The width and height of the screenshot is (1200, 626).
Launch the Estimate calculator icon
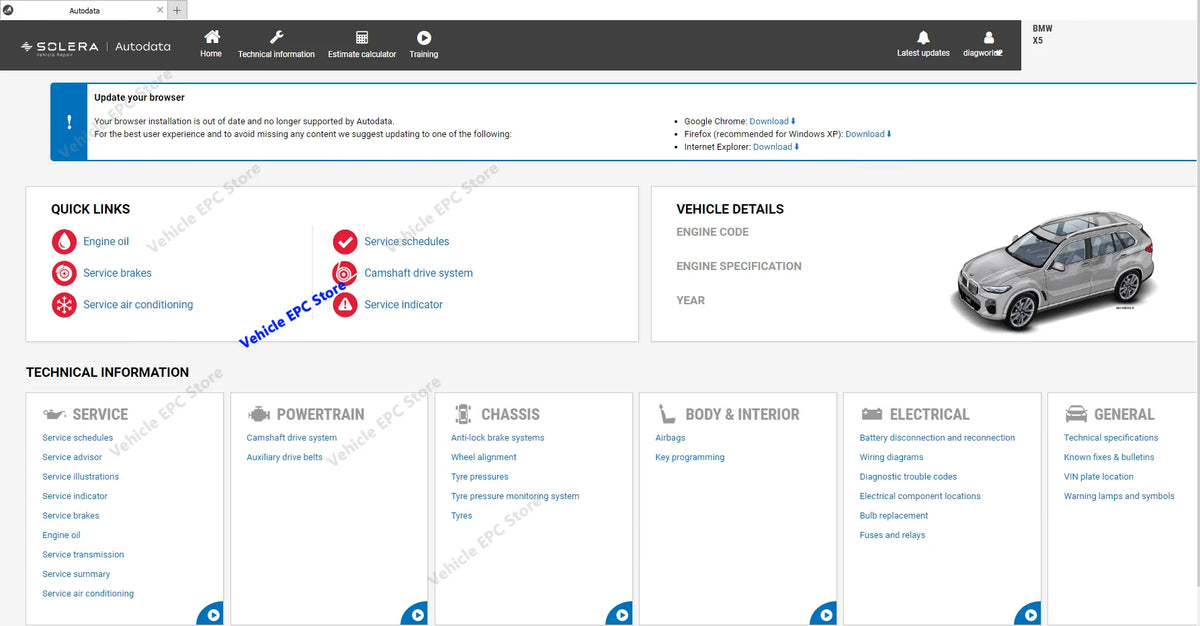(x=362, y=38)
